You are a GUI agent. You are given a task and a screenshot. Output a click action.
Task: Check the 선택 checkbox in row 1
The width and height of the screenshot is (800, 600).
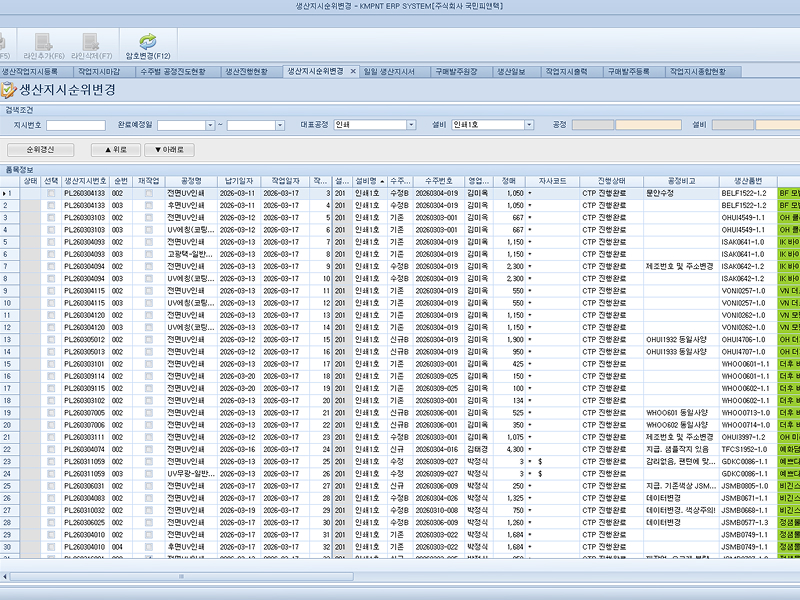coord(51,193)
